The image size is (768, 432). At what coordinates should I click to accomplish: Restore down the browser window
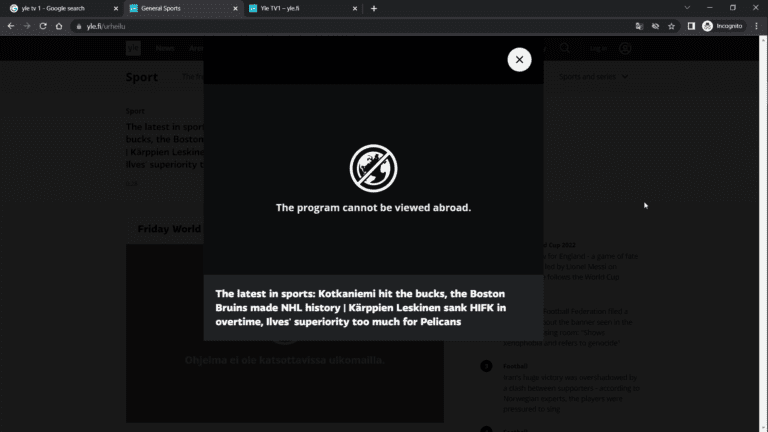point(733,8)
